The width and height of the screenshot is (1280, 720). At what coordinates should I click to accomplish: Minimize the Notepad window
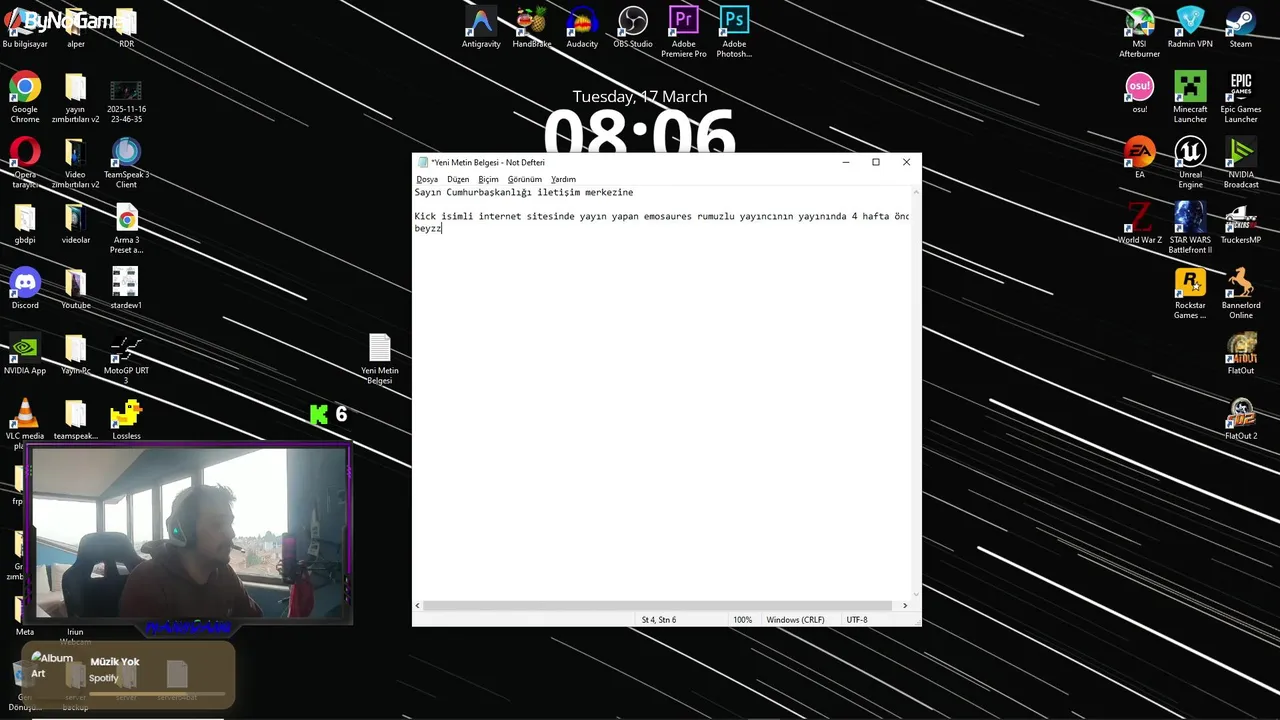pyautogui.click(x=846, y=162)
